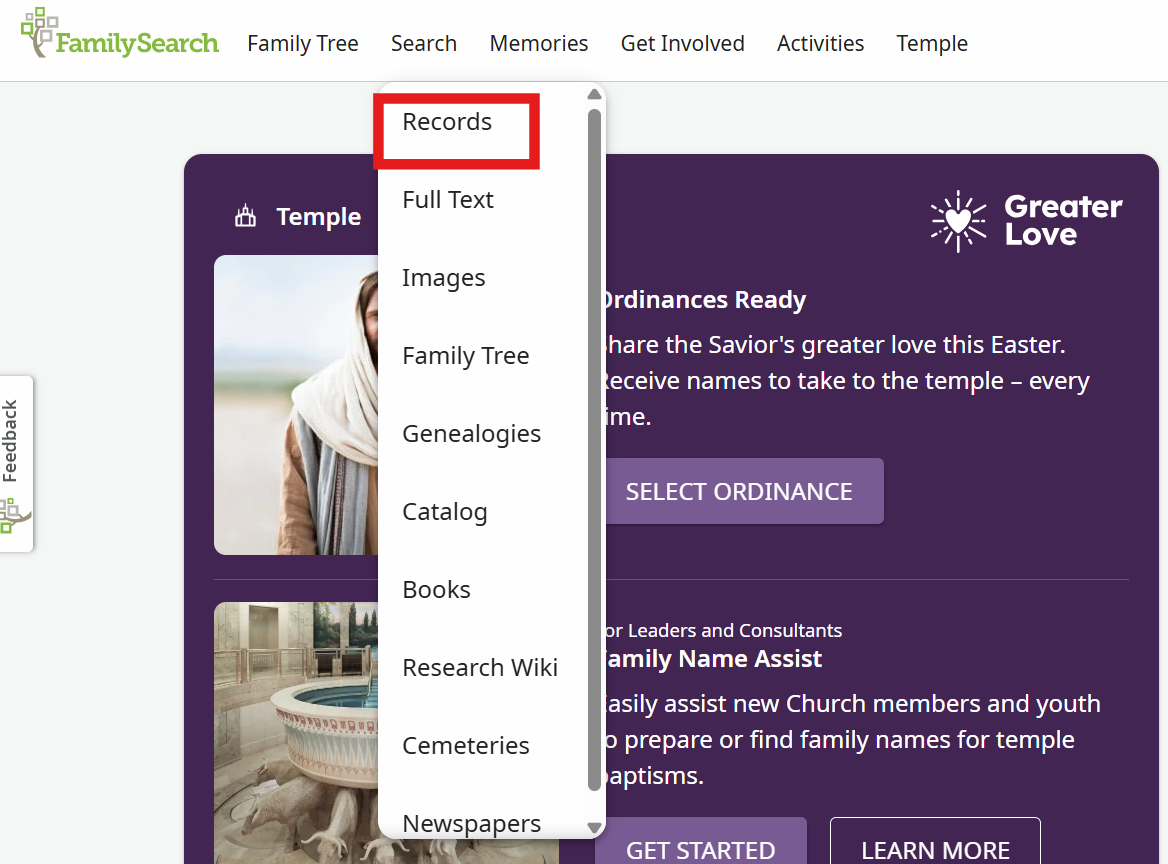Click the Ordinances Ready heading
This screenshot has height=864, width=1168.
click(x=704, y=299)
